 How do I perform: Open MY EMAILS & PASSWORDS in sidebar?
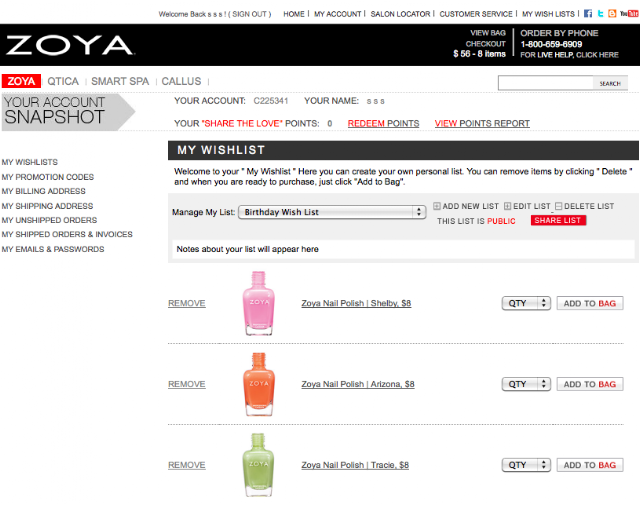click(x=53, y=249)
